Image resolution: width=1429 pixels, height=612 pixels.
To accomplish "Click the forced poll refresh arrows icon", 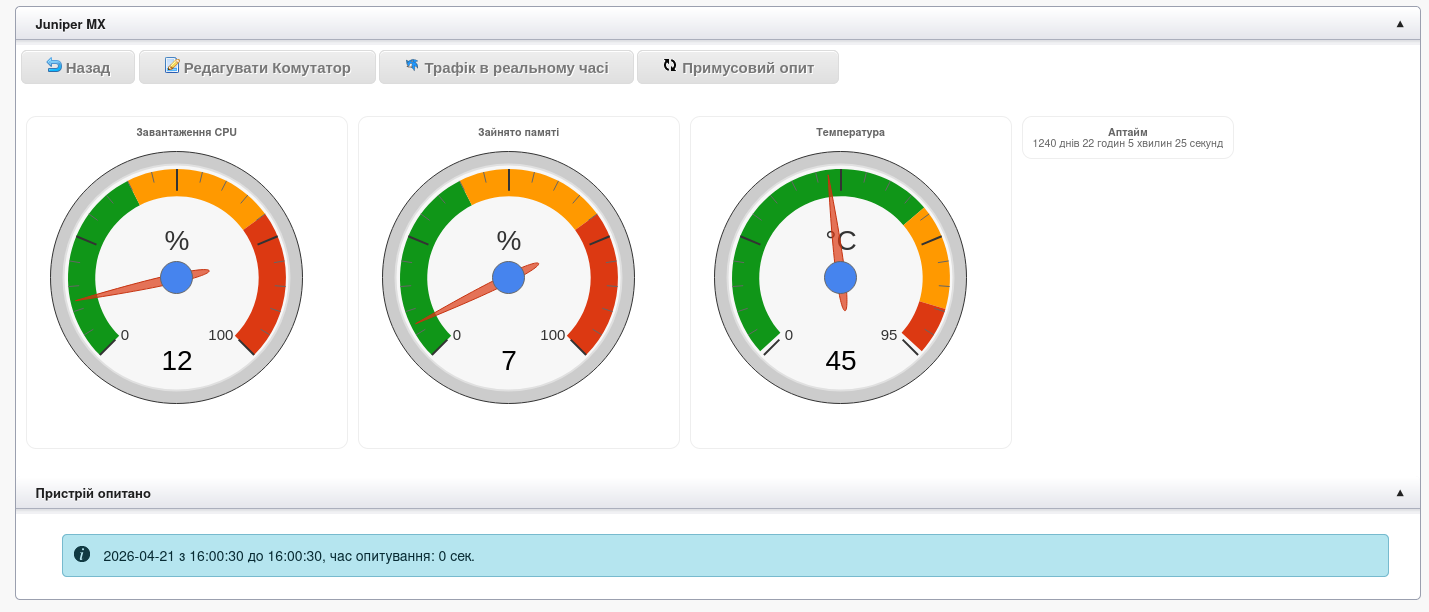I will click(670, 66).
